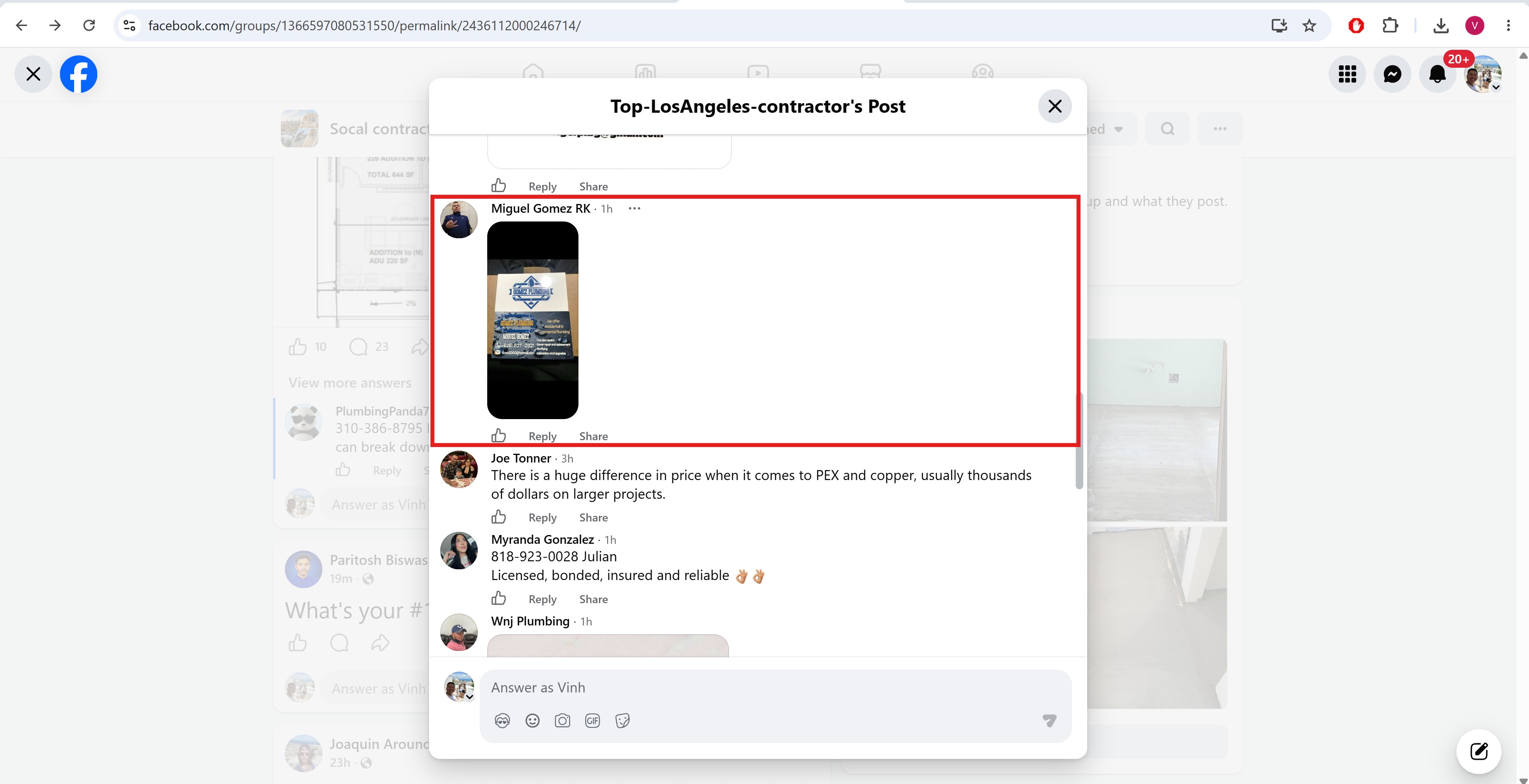Open the timestamp 1h on Miguel's comment
This screenshot has width=1529, height=784.
point(607,209)
